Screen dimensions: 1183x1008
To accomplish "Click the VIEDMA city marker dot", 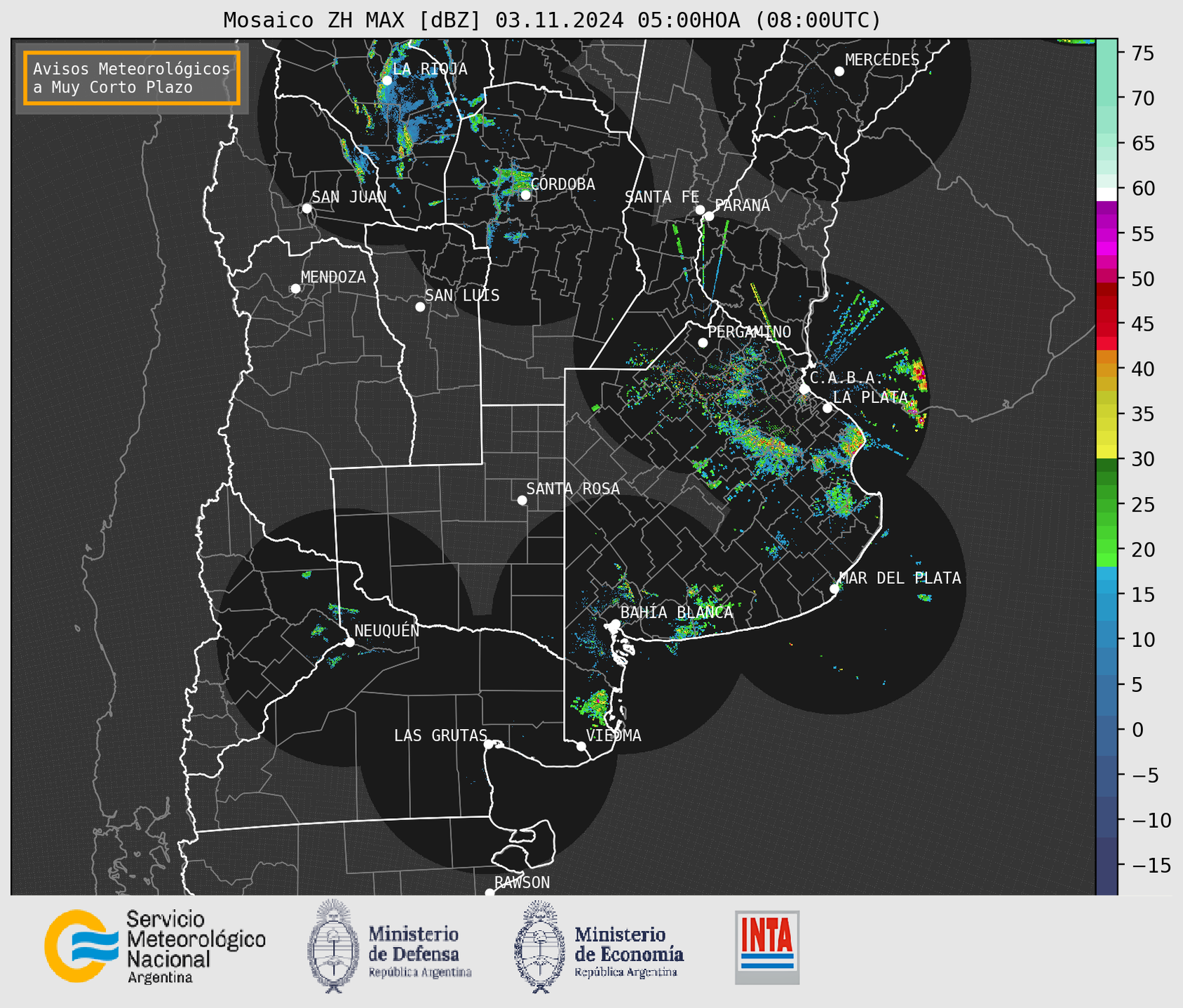I will (x=581, y=747).
